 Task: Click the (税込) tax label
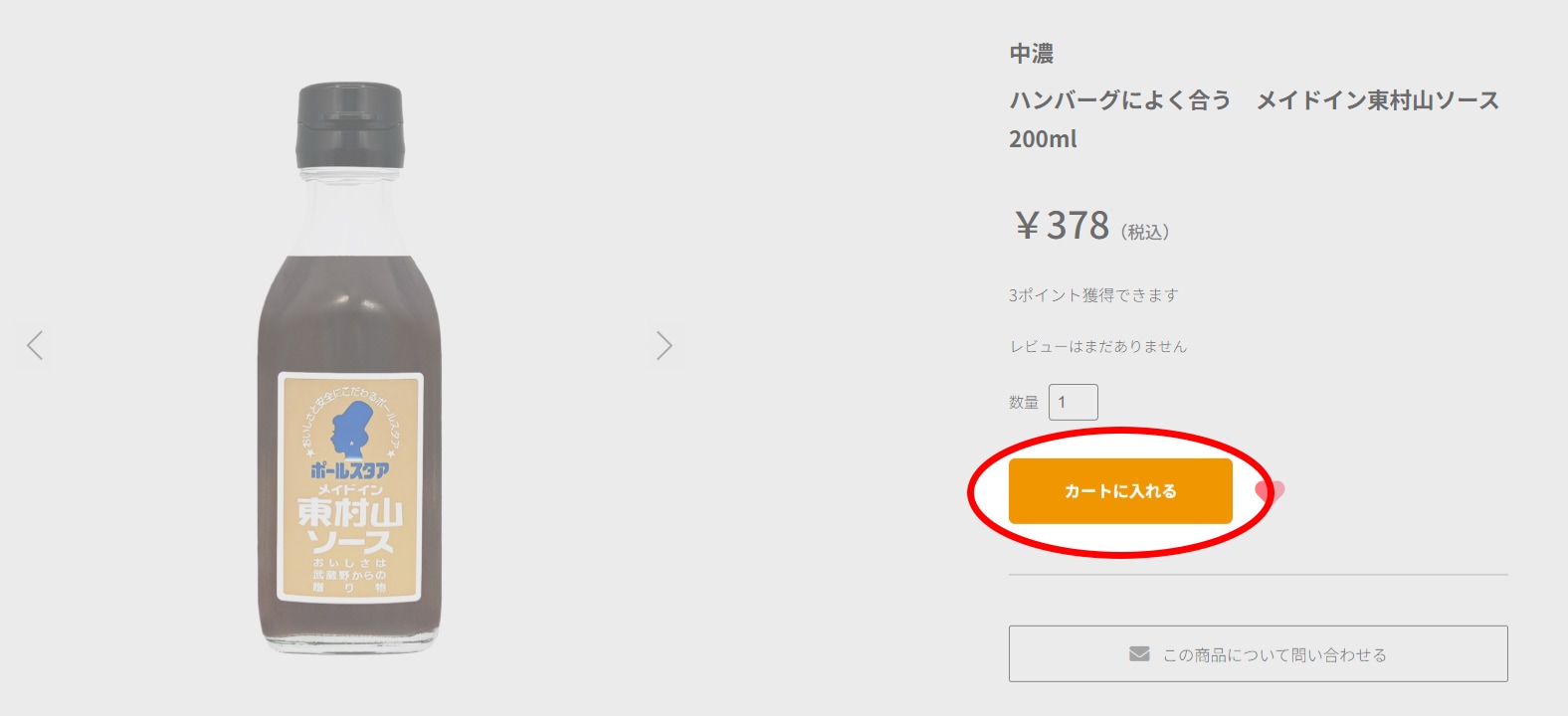tap(1145, 233)
